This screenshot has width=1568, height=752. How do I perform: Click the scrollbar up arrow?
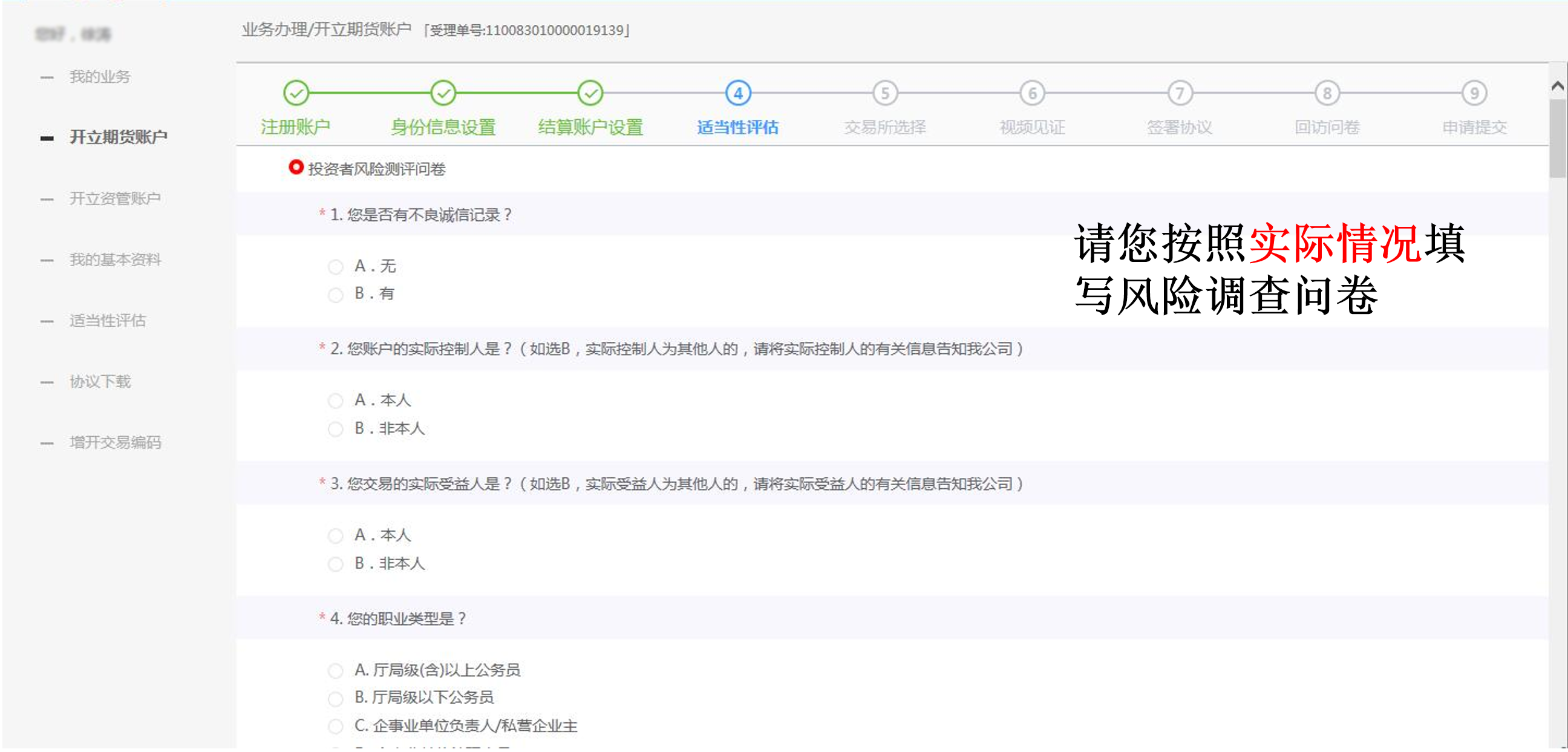point(1558,86)
